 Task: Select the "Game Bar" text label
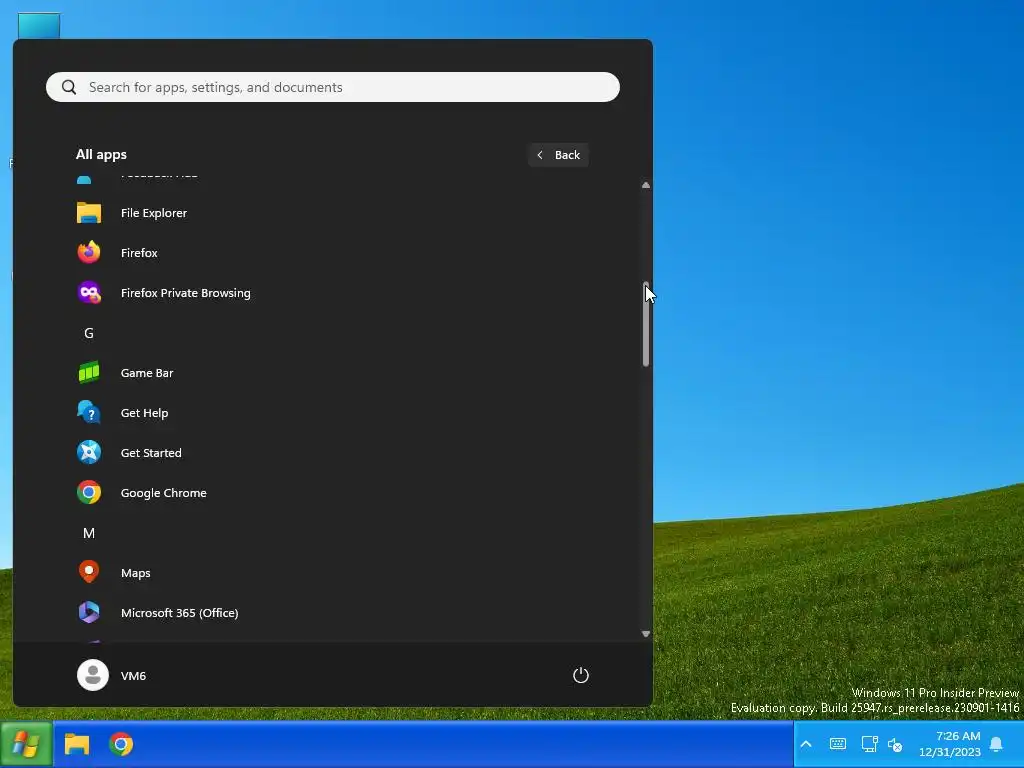click(147, 373)
